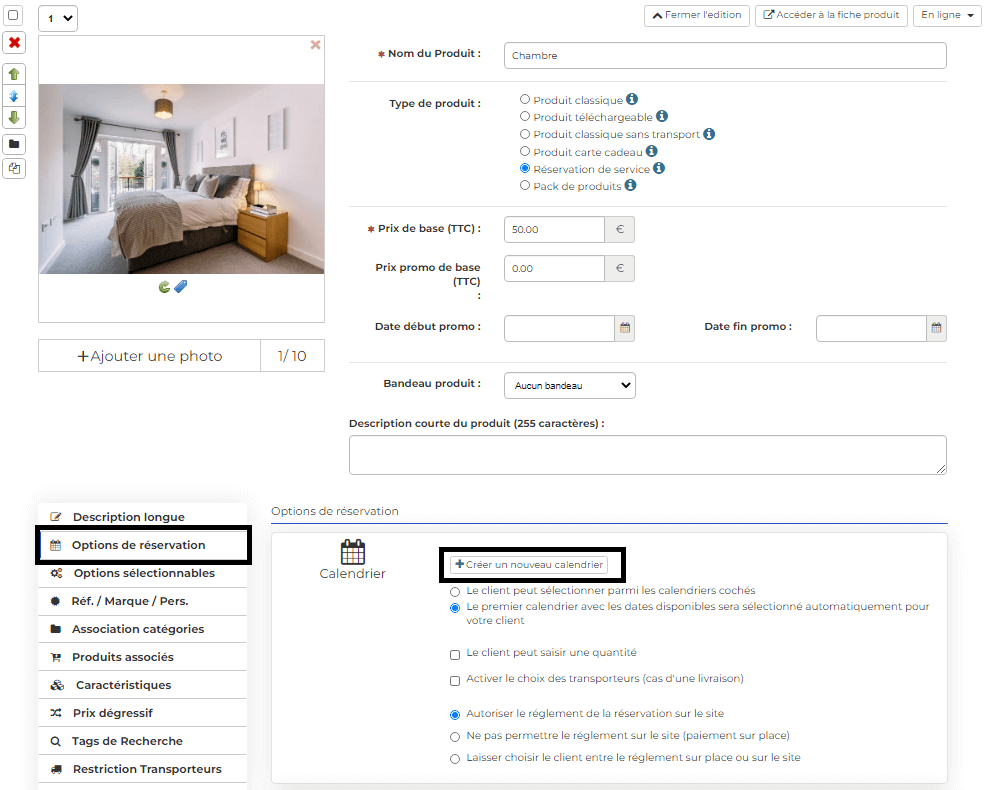Select Produit classique sans transport radio
This screenshot has width=986, height=790.
click(525, 134)
